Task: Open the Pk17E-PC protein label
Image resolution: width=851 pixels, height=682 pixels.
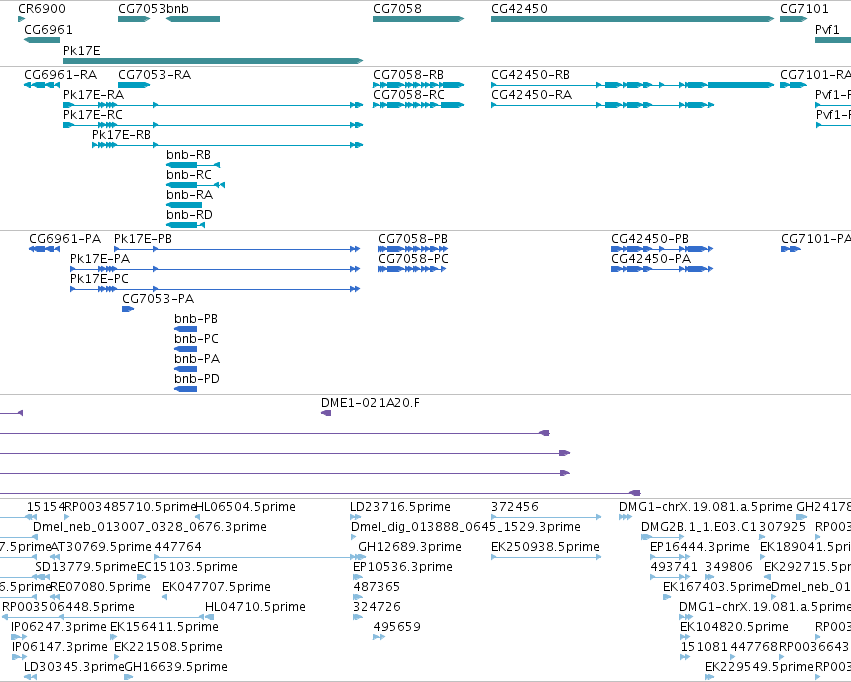Action: click(x=99, y=279)
